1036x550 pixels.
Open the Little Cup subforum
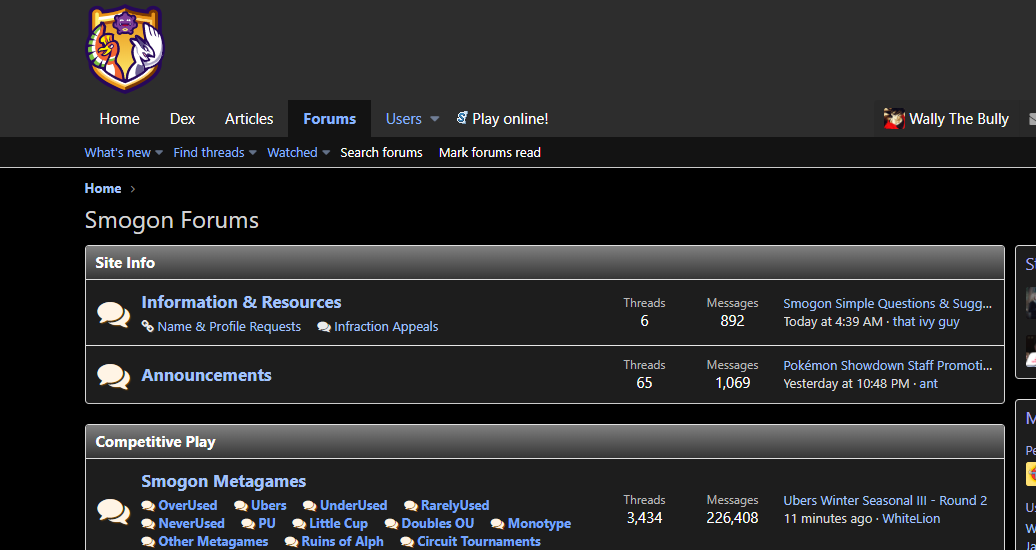(338, 524)
